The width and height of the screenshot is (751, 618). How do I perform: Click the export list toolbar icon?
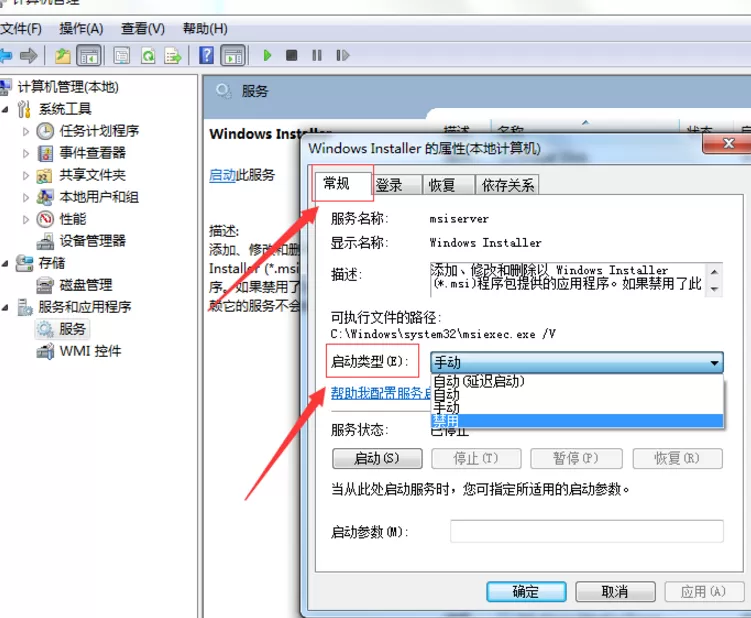173,56
